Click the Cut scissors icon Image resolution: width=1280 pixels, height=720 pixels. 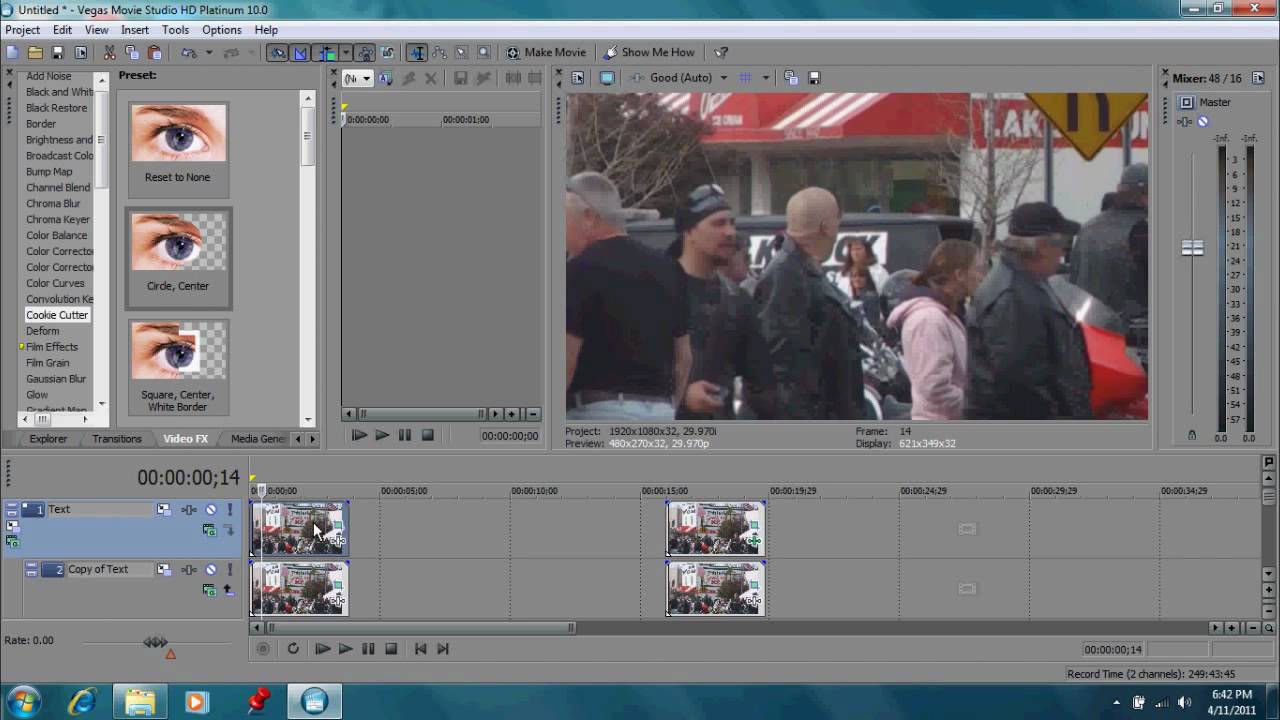pos(109,52)
